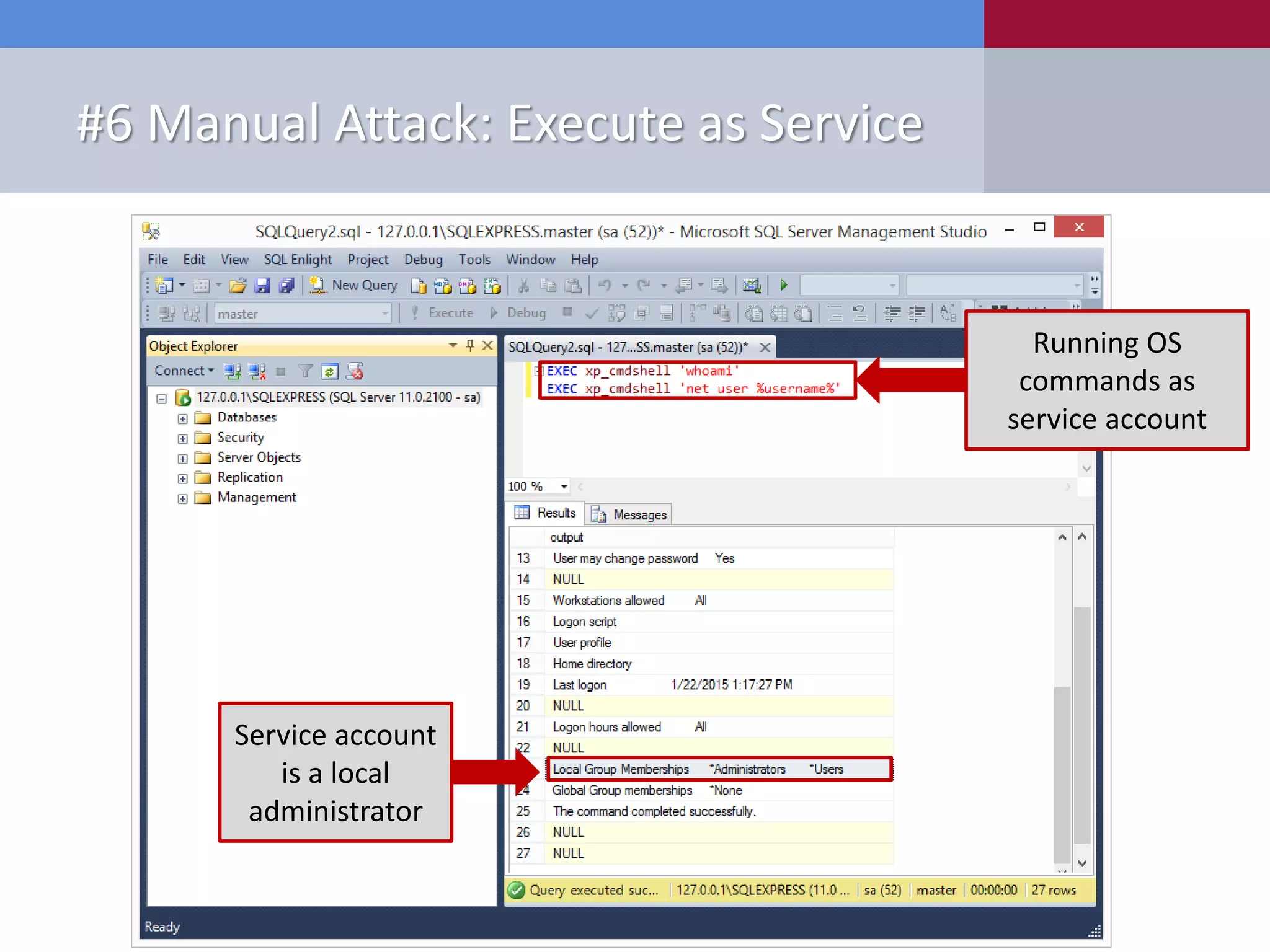Open the SQL Enlight menu
Screen dimensions: 1270x952
tap(298, 260)
